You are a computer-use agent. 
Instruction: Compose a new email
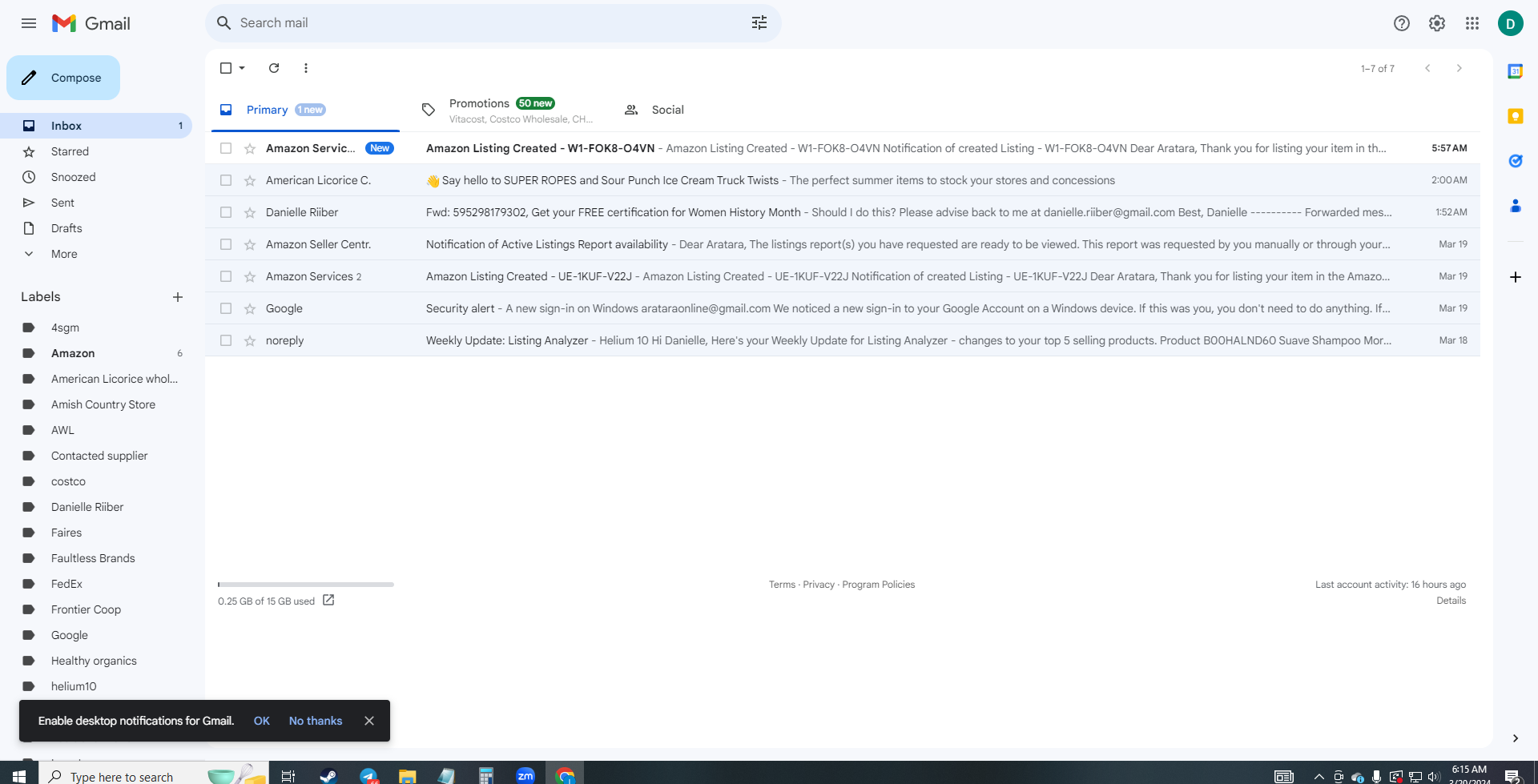[63, 78]
